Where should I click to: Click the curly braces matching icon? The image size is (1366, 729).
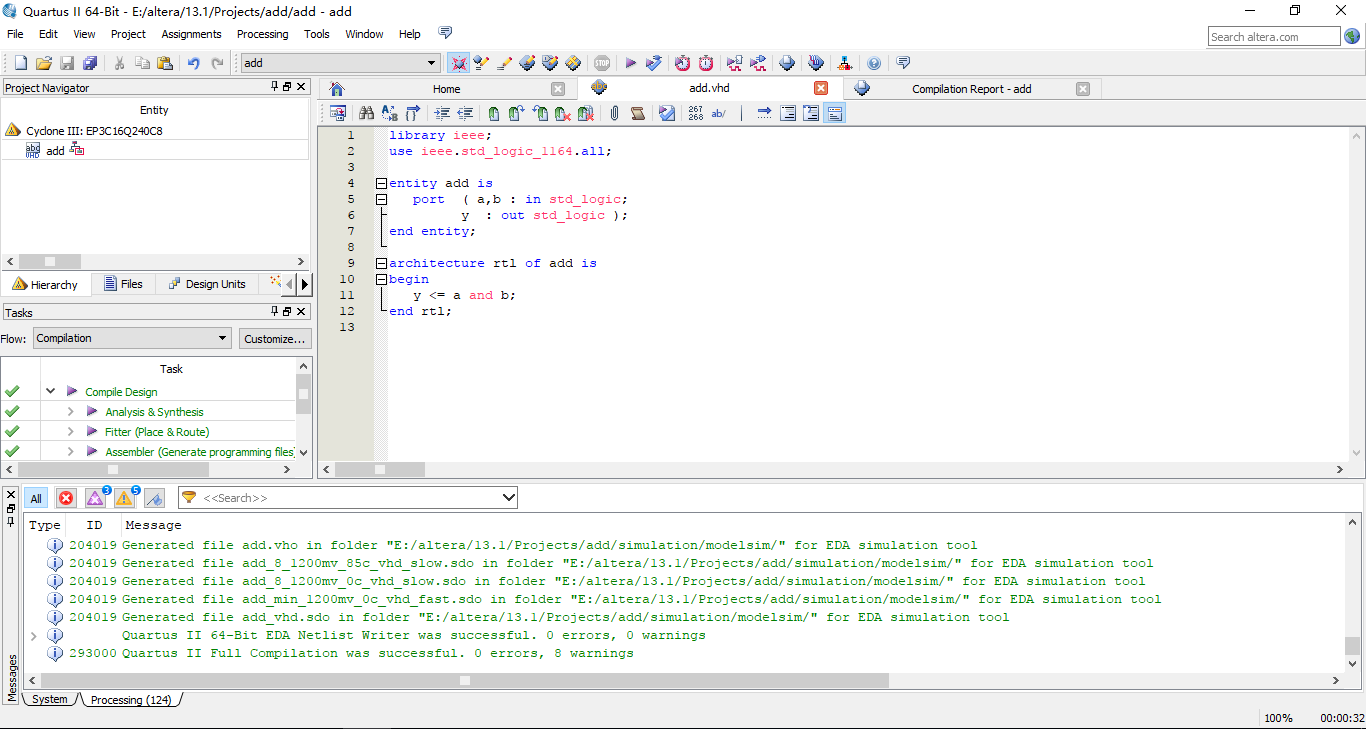tap(413, 113)
